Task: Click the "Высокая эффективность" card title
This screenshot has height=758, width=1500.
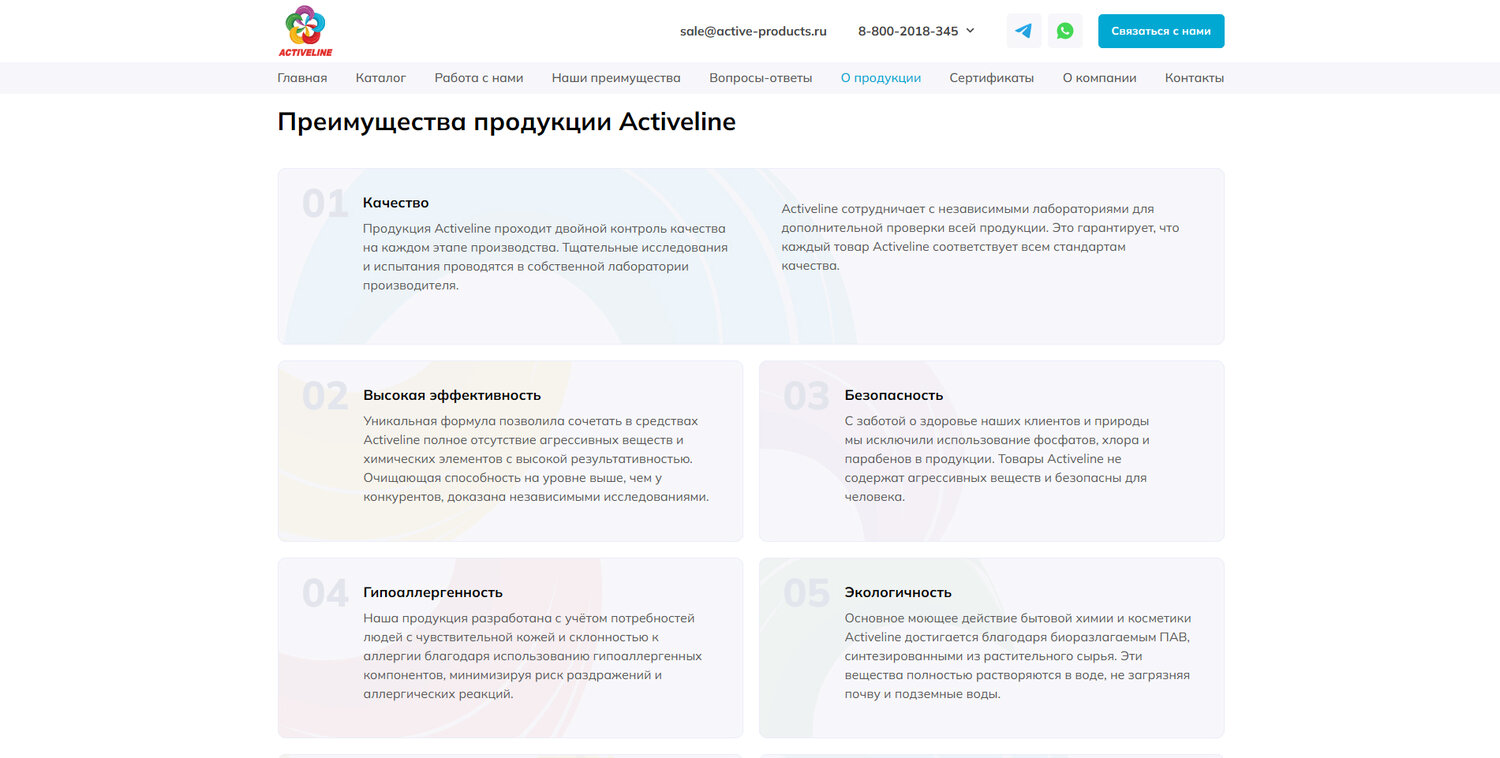Action: 452,395
